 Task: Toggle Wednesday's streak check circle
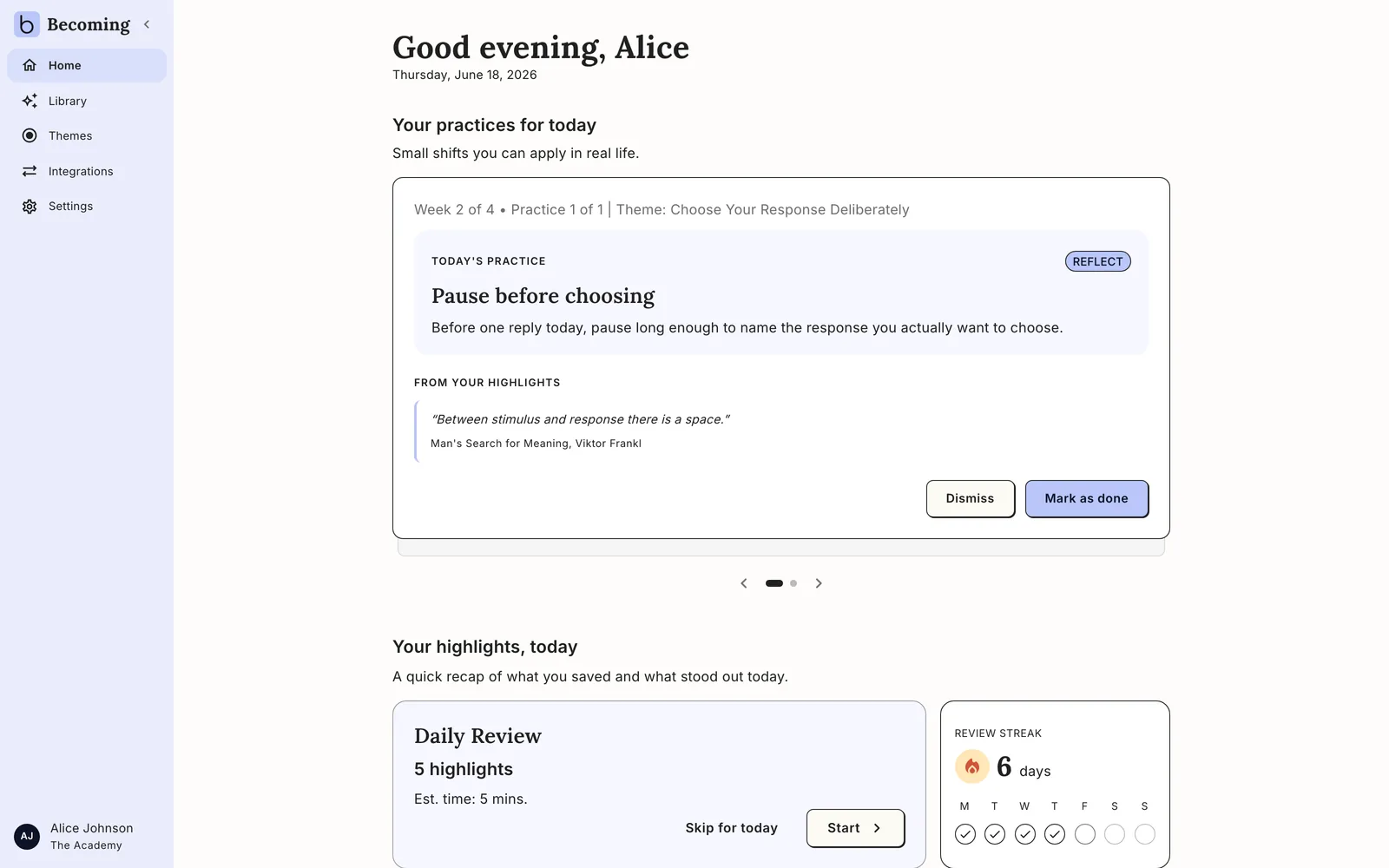[x=1025, y=834]
